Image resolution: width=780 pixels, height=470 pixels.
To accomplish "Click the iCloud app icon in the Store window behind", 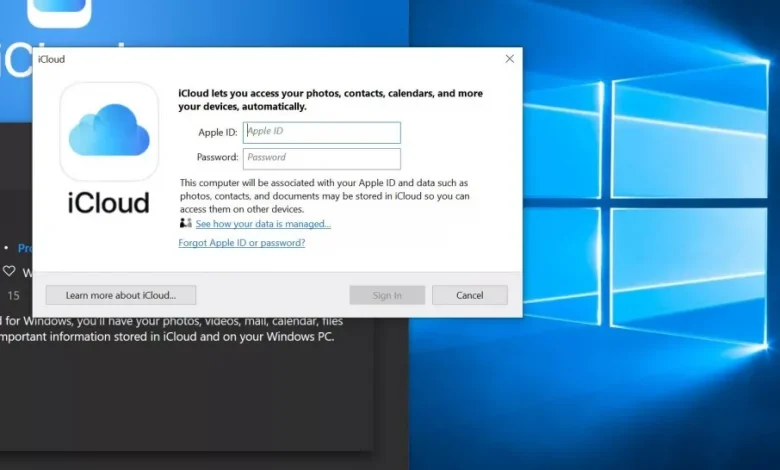I will click(59, 12).
